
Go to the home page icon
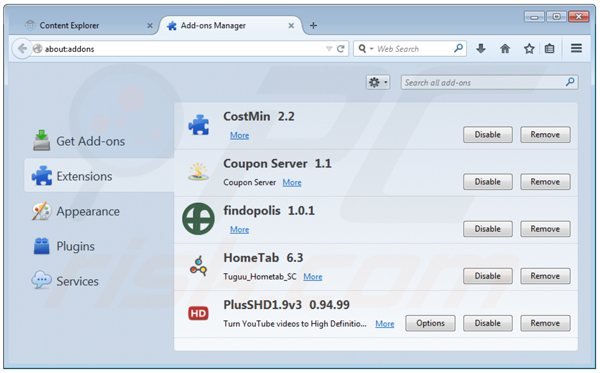tap(505, 49)
